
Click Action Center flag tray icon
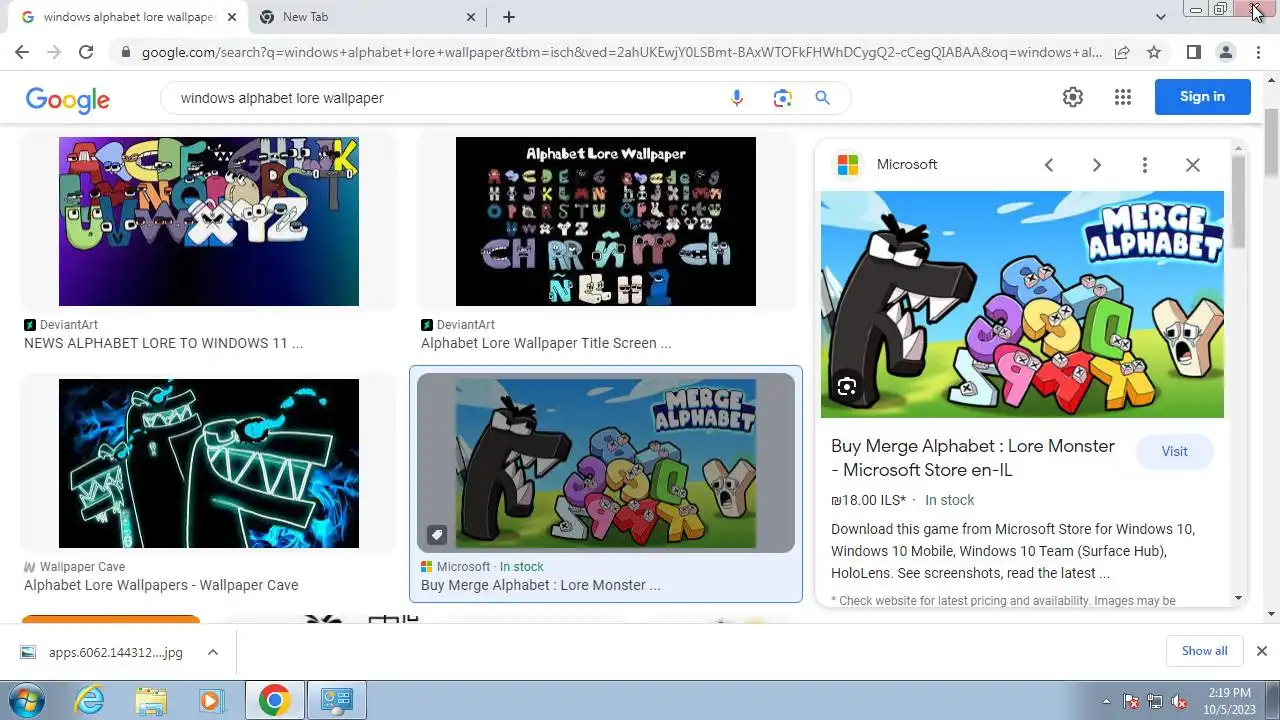point(1131,701)
